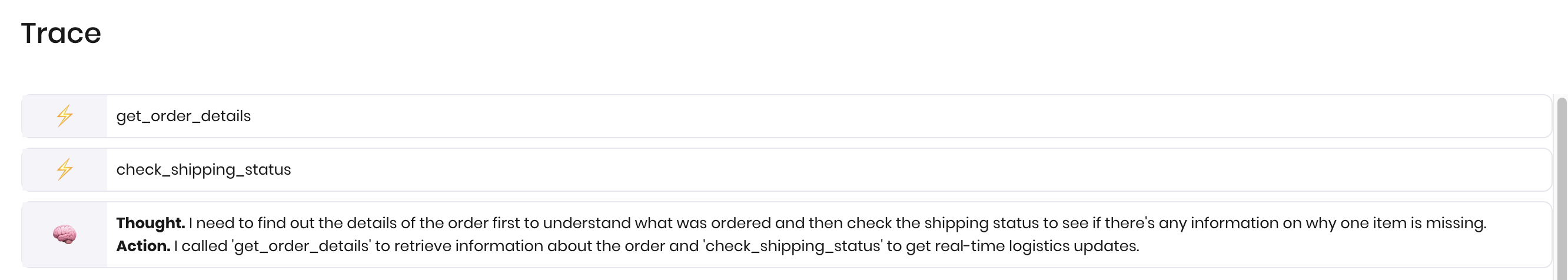Select the get_order_details tool call label

(x=183, y=116)
